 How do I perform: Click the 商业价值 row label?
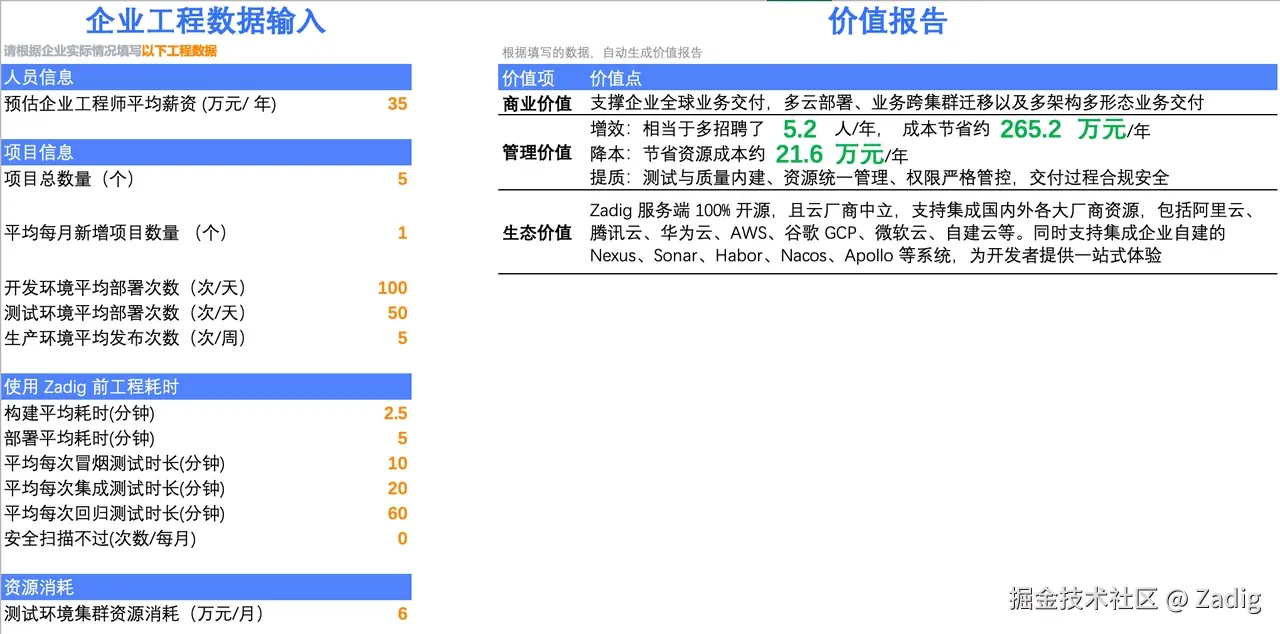537,103
